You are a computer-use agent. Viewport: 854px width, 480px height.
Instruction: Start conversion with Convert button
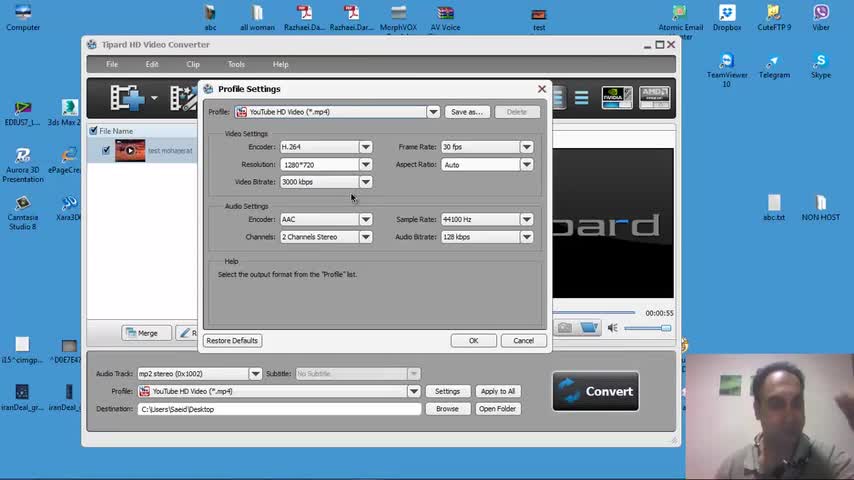click(x=595, y=391)
